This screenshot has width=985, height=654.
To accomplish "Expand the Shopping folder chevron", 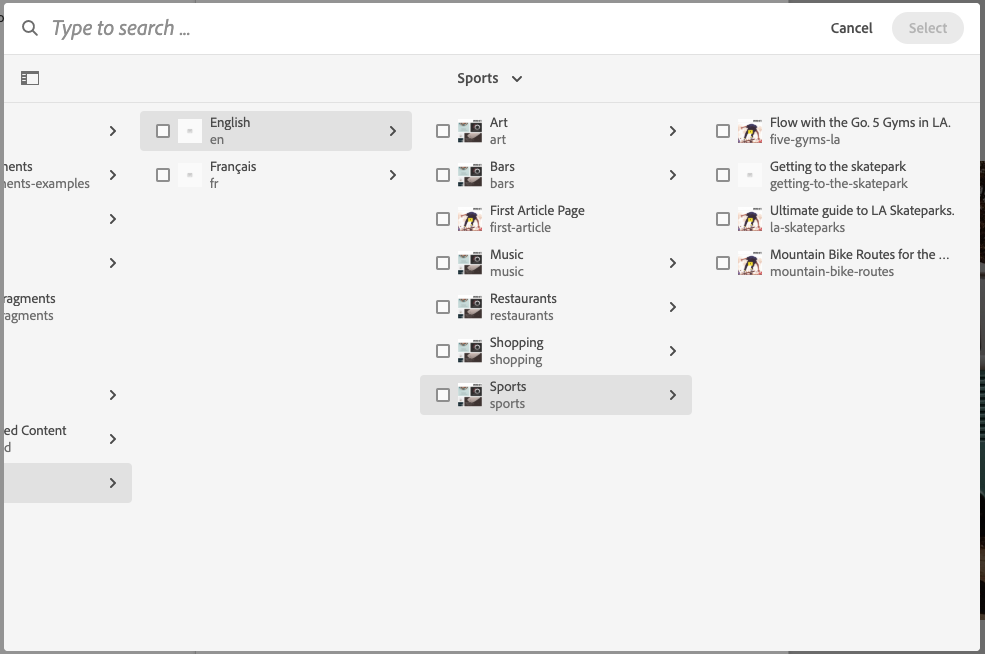I will [x=673, y=351].
